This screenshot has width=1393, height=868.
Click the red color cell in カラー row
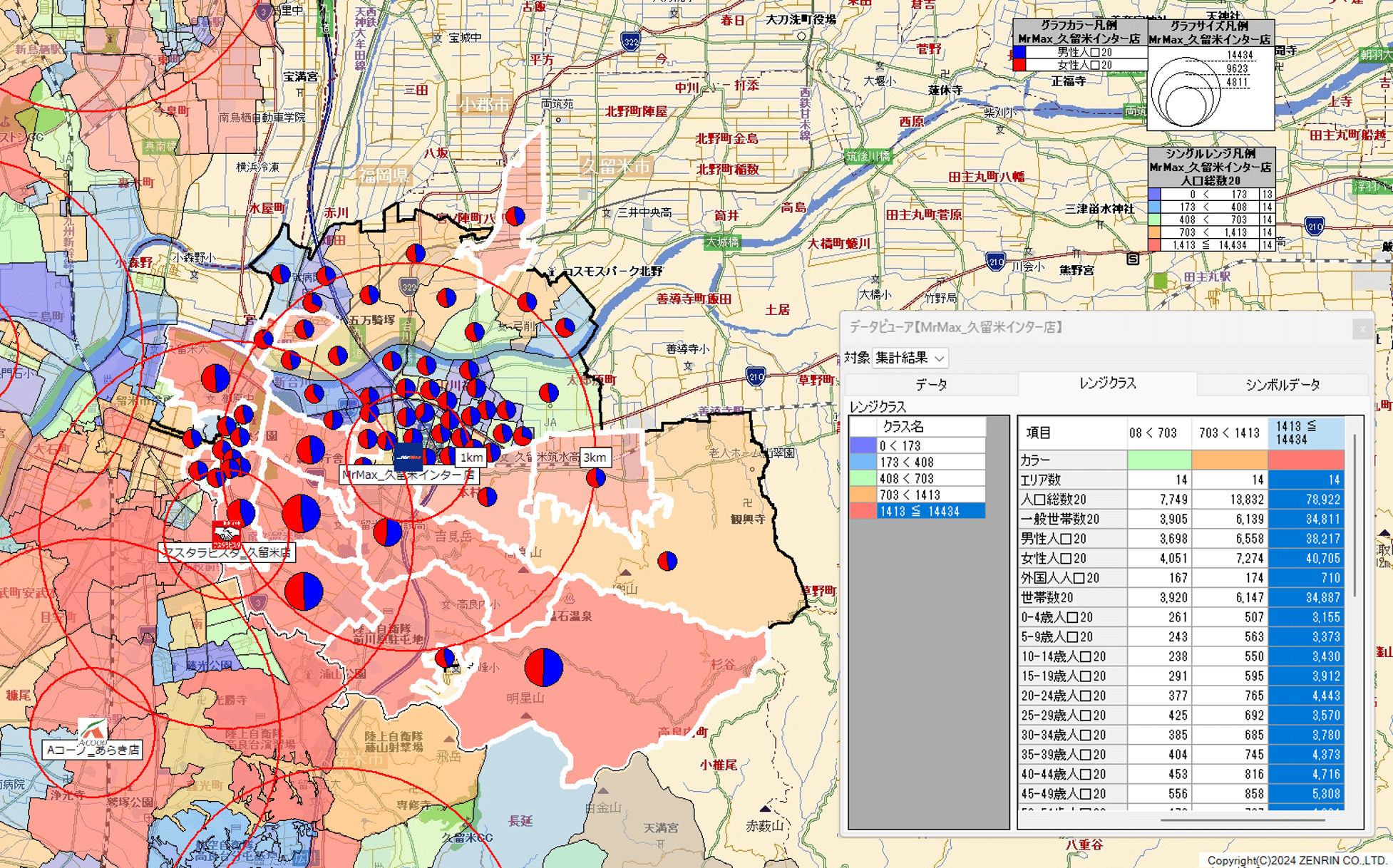point(1306,460)
